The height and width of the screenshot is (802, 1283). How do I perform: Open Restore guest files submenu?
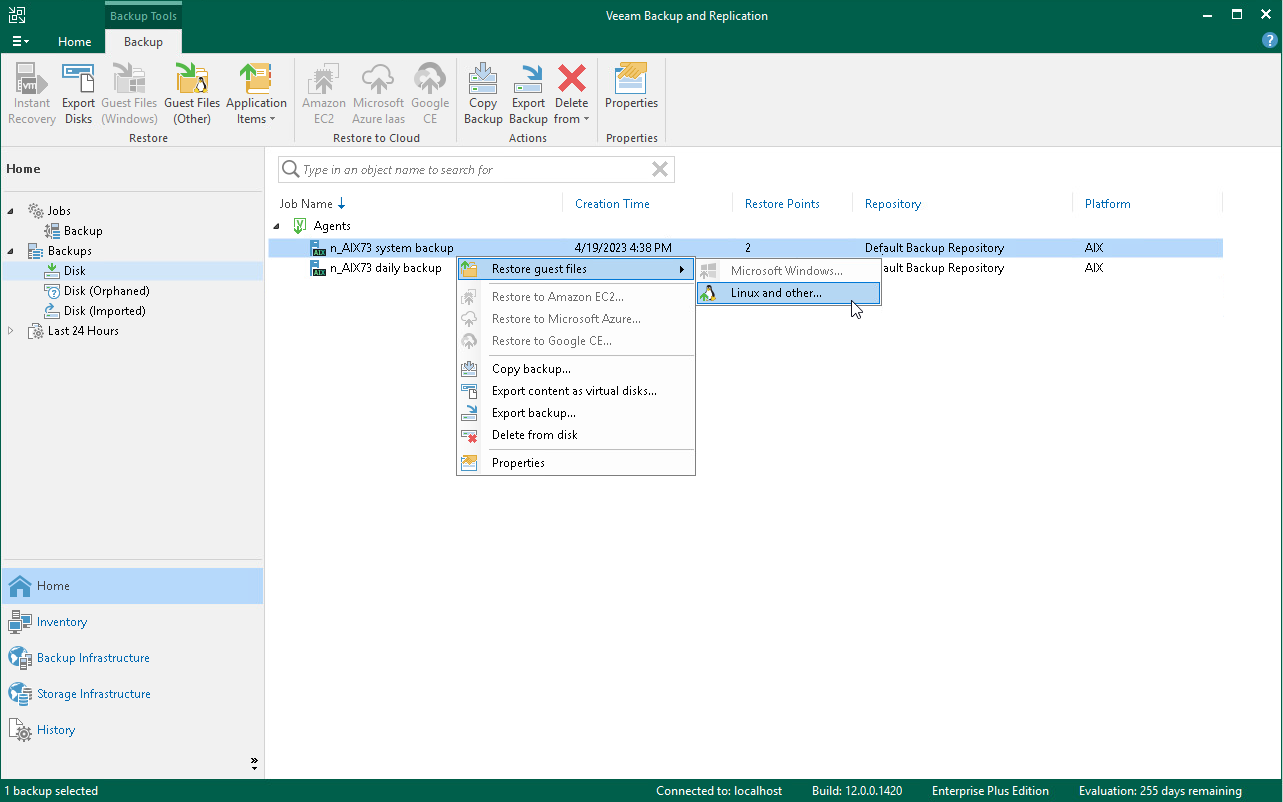[576, 269]
